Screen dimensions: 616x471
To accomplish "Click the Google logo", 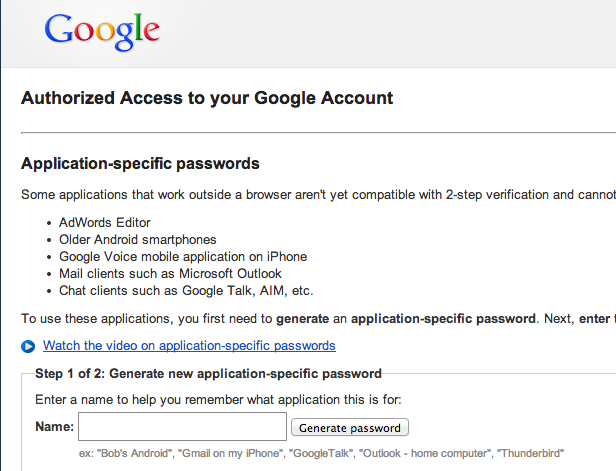I will click(101, 31).
